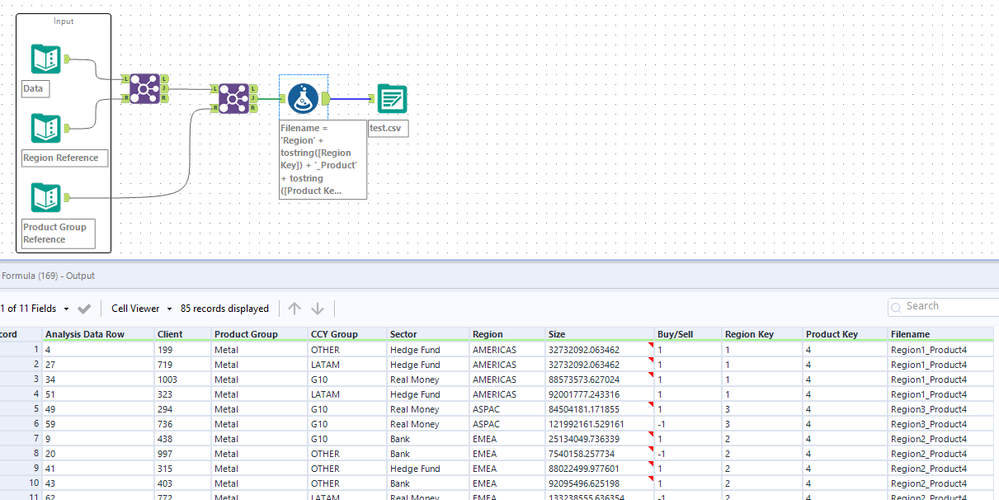Select the Input container title
Viewport: 999px width, 500px height.
[x=63, y=21]
